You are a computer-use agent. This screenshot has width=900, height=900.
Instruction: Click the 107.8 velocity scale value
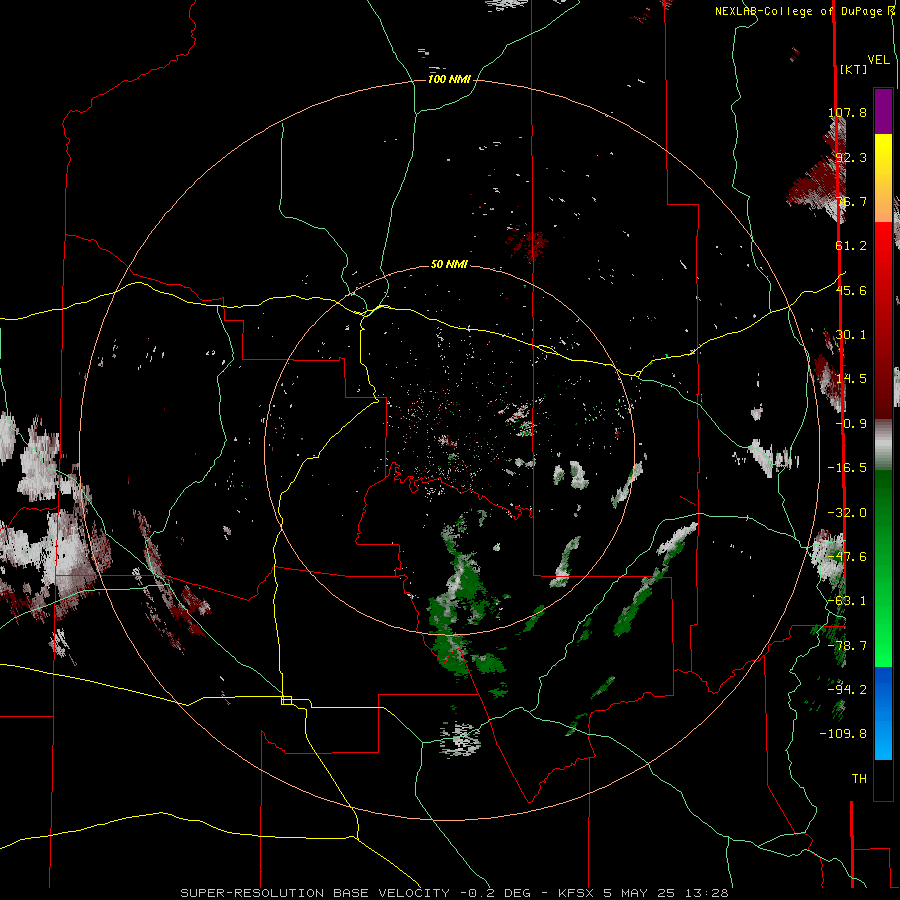pos(847,112)
